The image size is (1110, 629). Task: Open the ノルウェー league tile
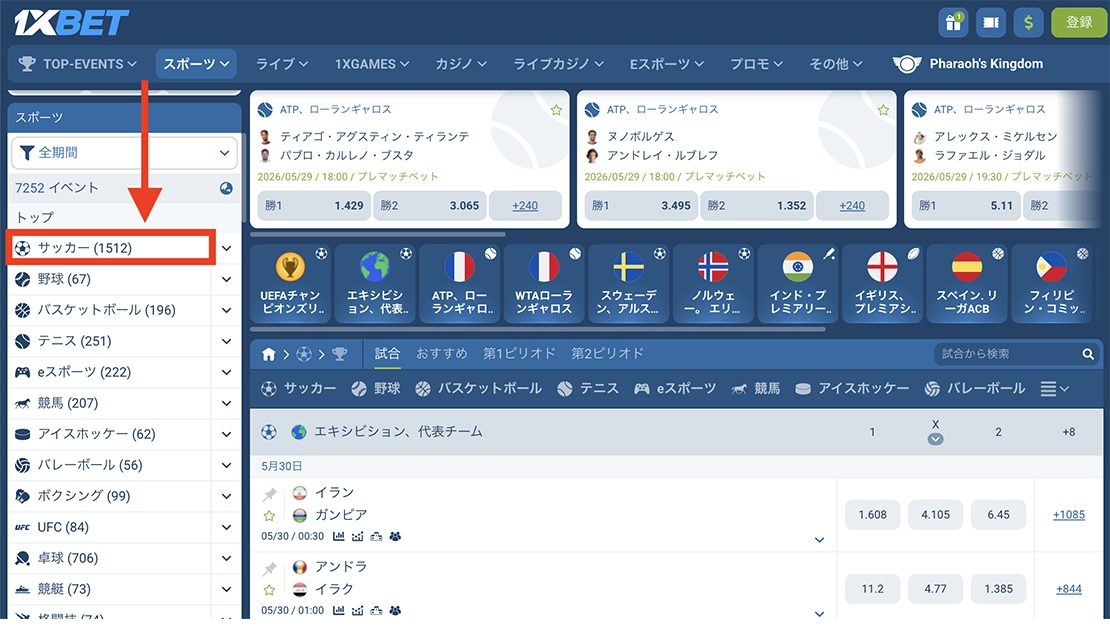pos(713,284)
